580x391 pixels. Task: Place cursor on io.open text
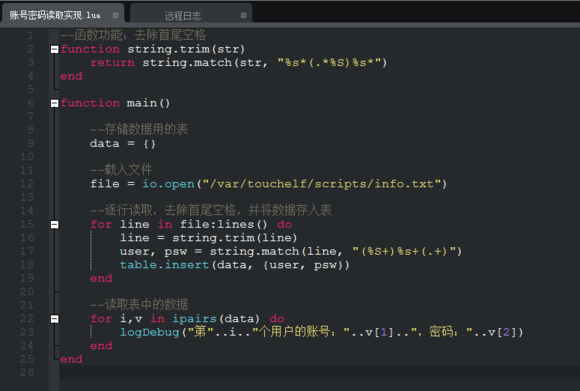click(168, 184)
